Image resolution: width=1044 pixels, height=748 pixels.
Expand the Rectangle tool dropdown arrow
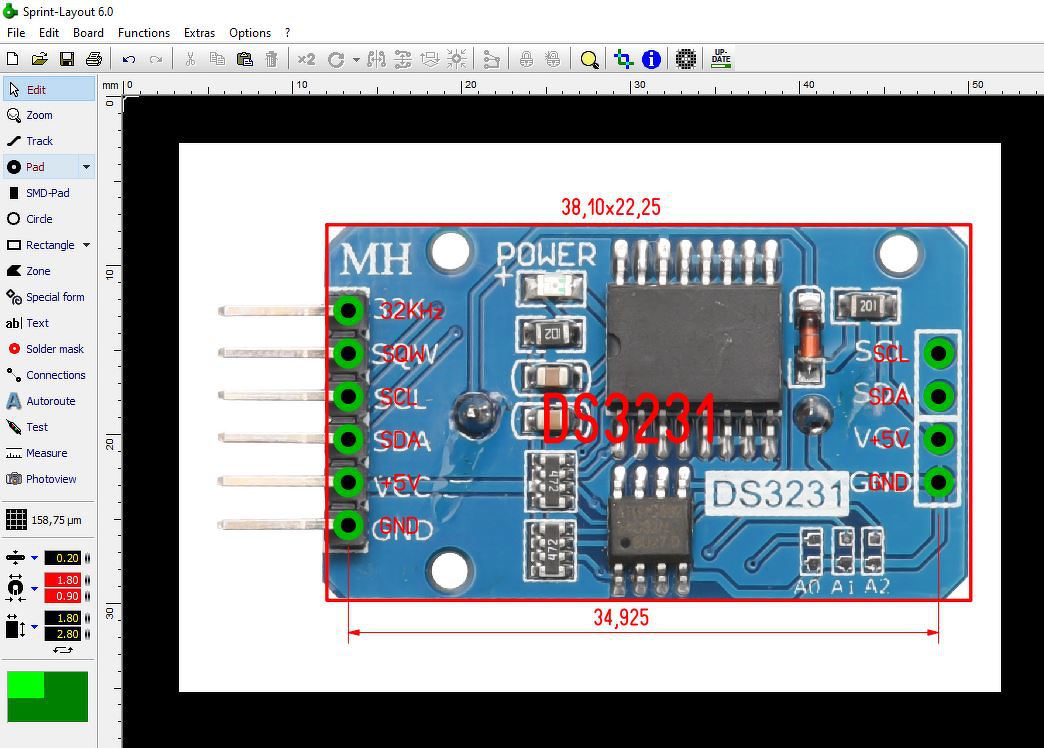coord(87,245)
